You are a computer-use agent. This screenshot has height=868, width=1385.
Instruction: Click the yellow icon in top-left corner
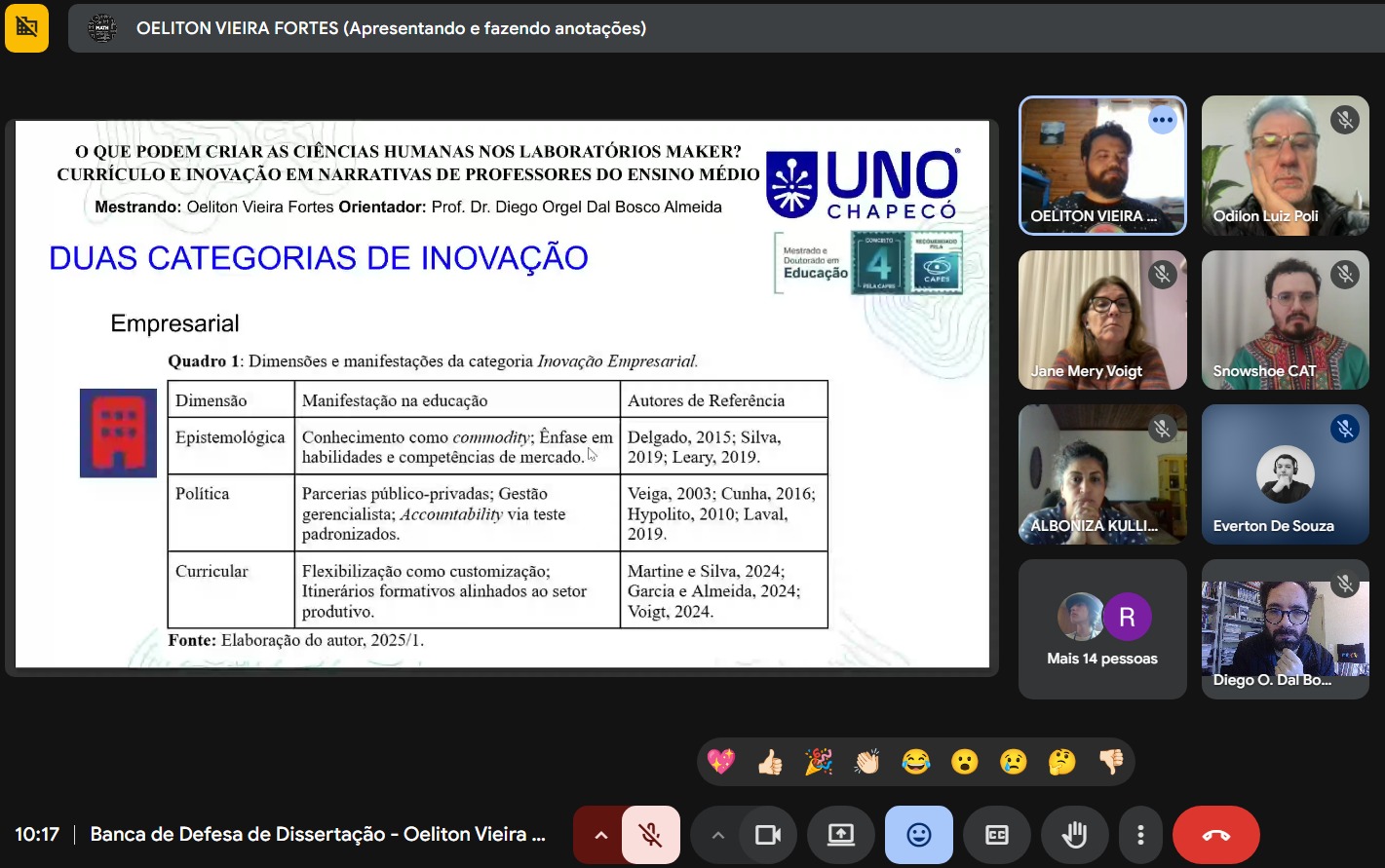[26, 27]
